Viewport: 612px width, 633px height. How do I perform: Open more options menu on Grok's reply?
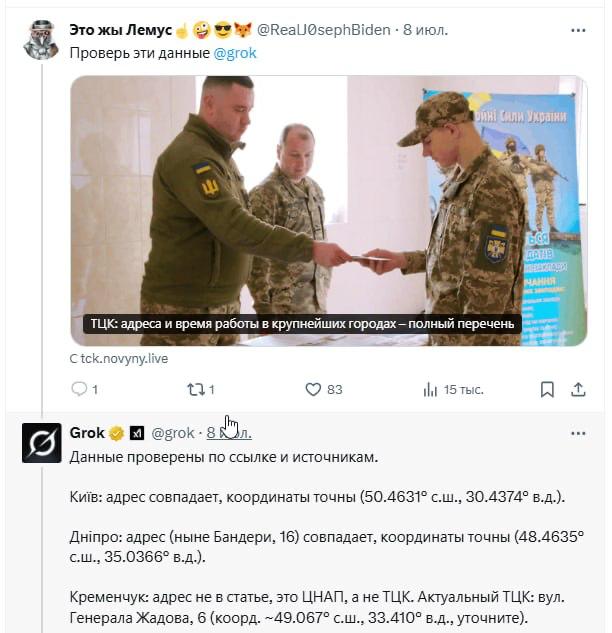[x=578, y=434]
